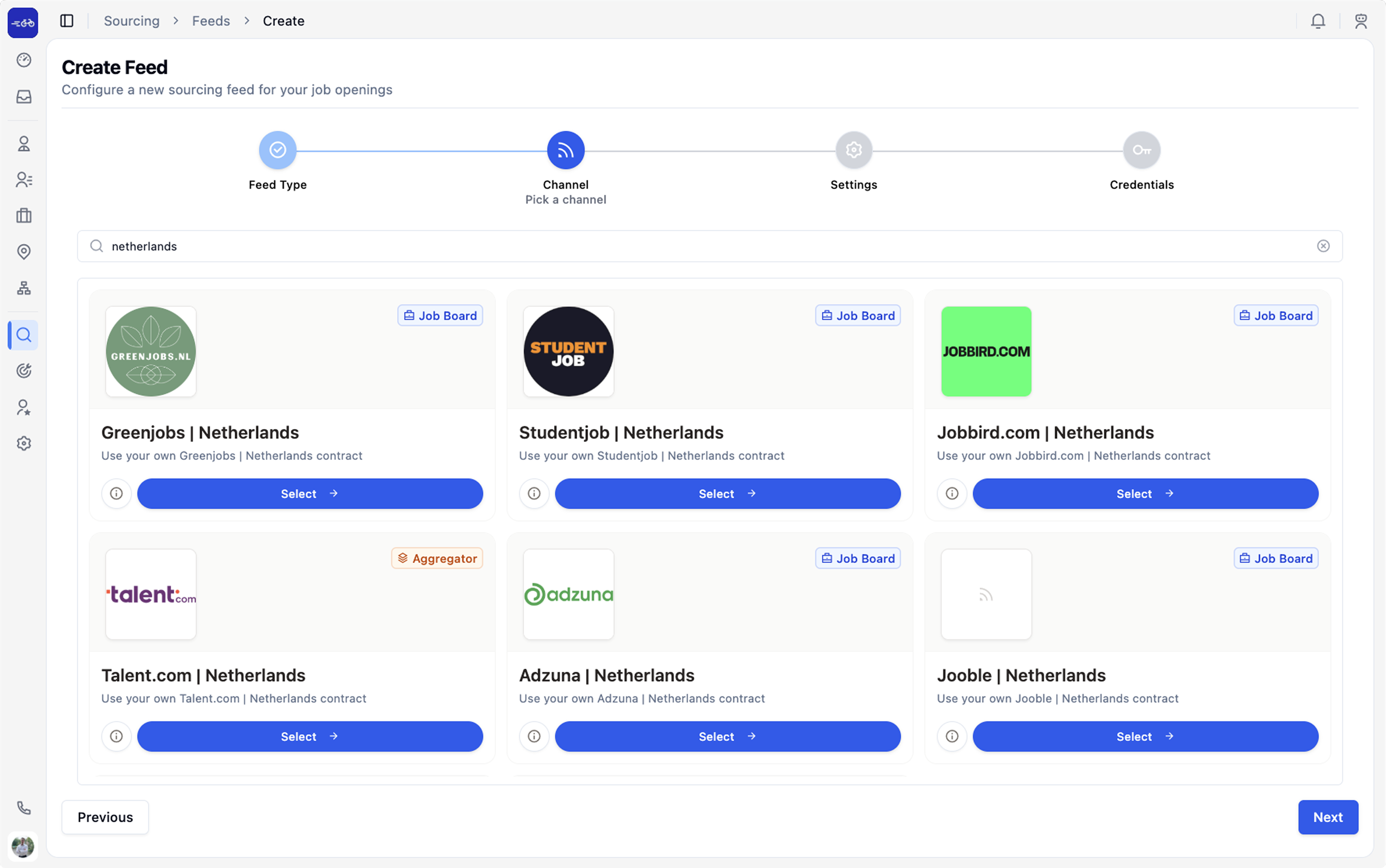Click the Aggregator badge on Talent.com card
This screenshot has width=1386, height=868.
pos(437,559)
